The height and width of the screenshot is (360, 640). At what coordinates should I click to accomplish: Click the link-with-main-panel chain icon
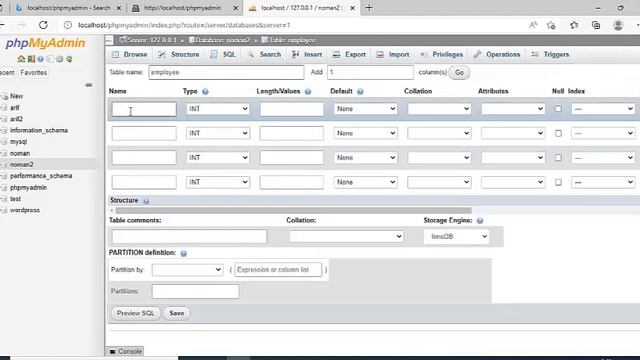pyautogui.click(x=89, y=85)
